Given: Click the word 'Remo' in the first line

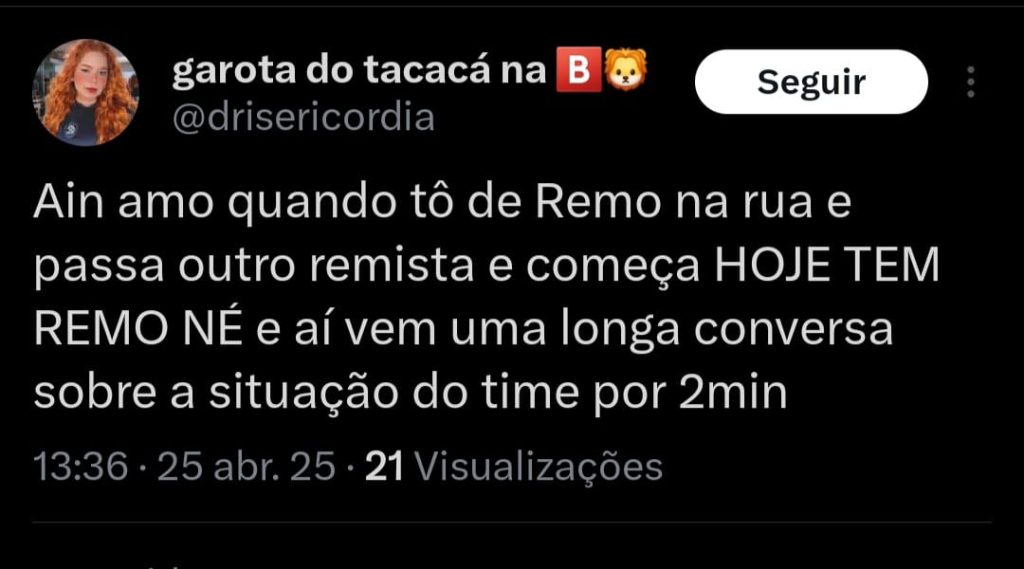Looking at the screenshot, I should click(x=598, y=201).
